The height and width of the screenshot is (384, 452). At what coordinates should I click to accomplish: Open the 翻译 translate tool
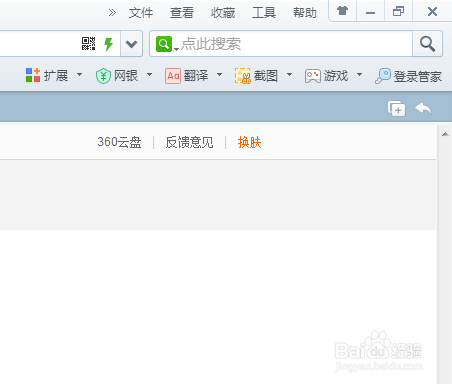click(187, 76)
